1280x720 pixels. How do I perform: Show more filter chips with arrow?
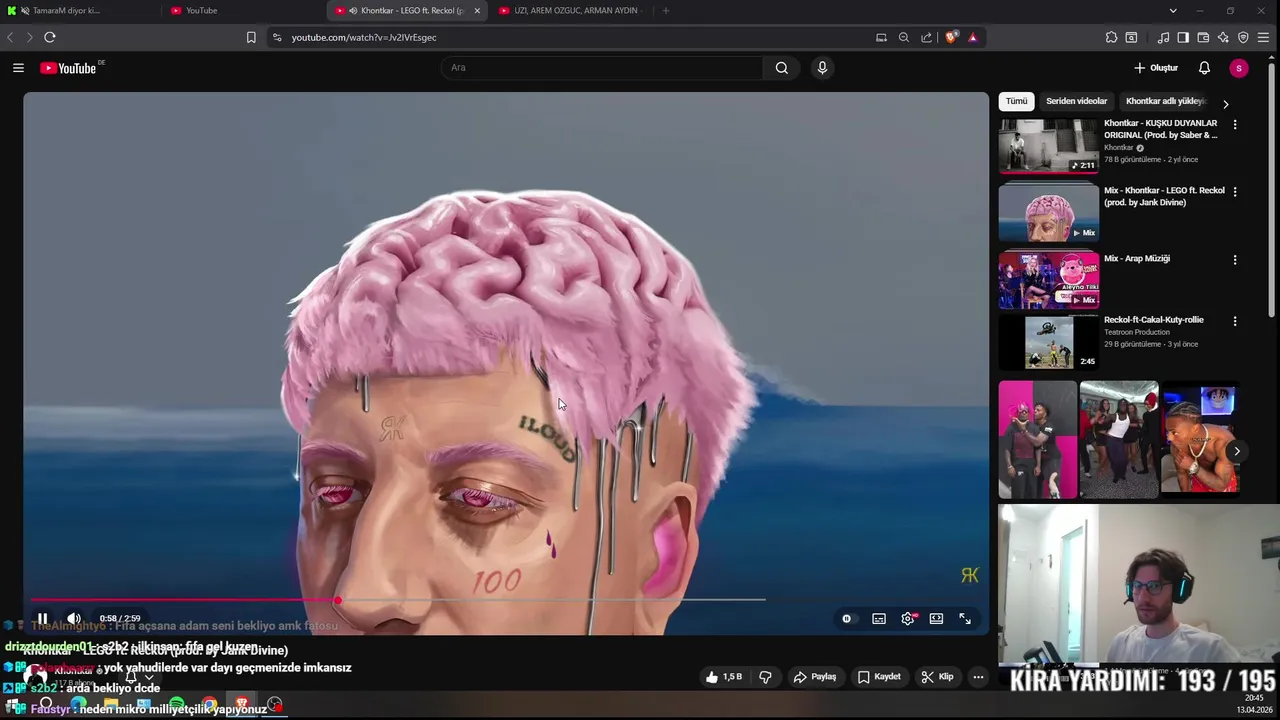pyautogui.click(x=1225, y=104)
